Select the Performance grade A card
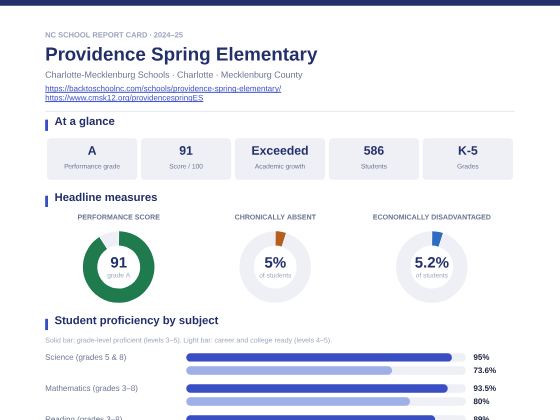The height and width of the screenshot is (420, 560). [92, 159]
